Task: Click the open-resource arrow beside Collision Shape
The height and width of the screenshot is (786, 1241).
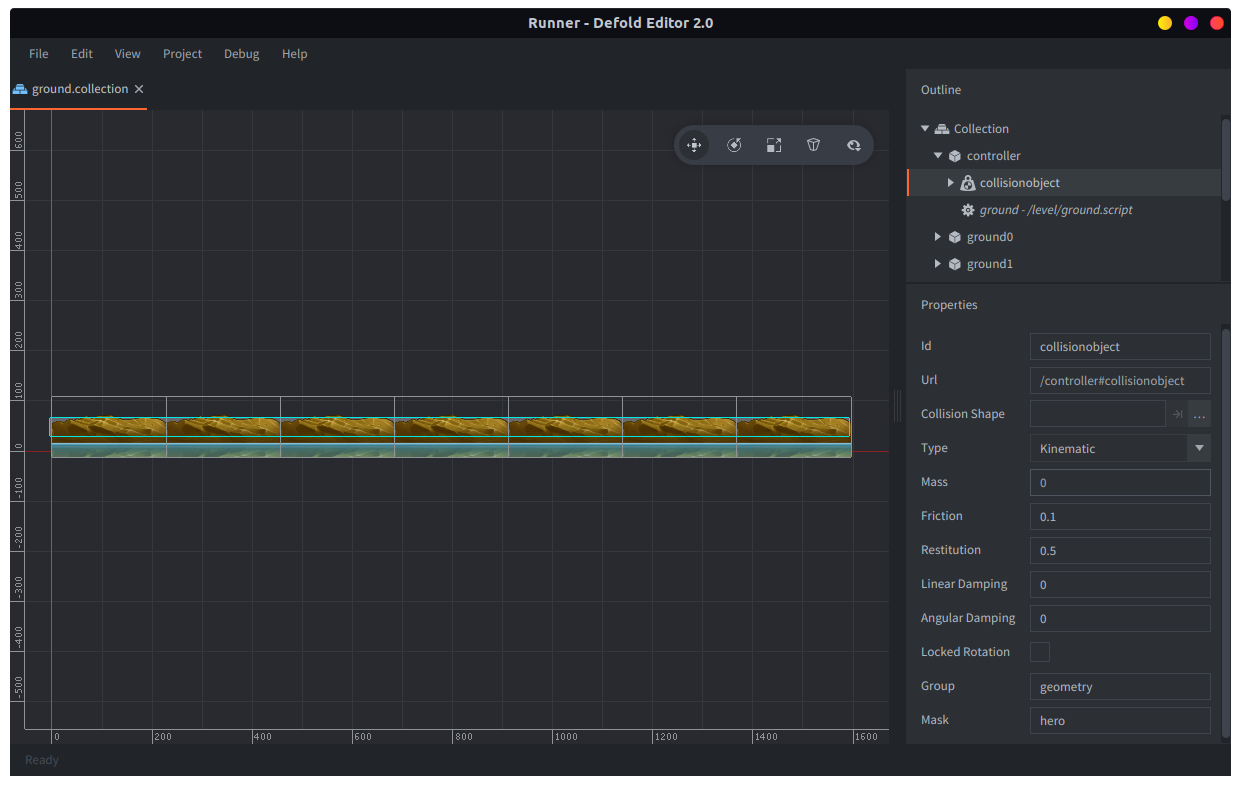Action: tap(1178, 414)
